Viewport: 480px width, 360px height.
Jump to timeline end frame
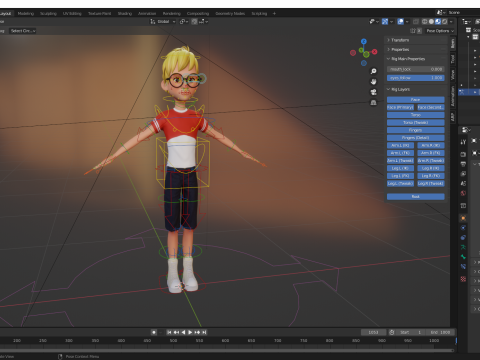[204, 332]
